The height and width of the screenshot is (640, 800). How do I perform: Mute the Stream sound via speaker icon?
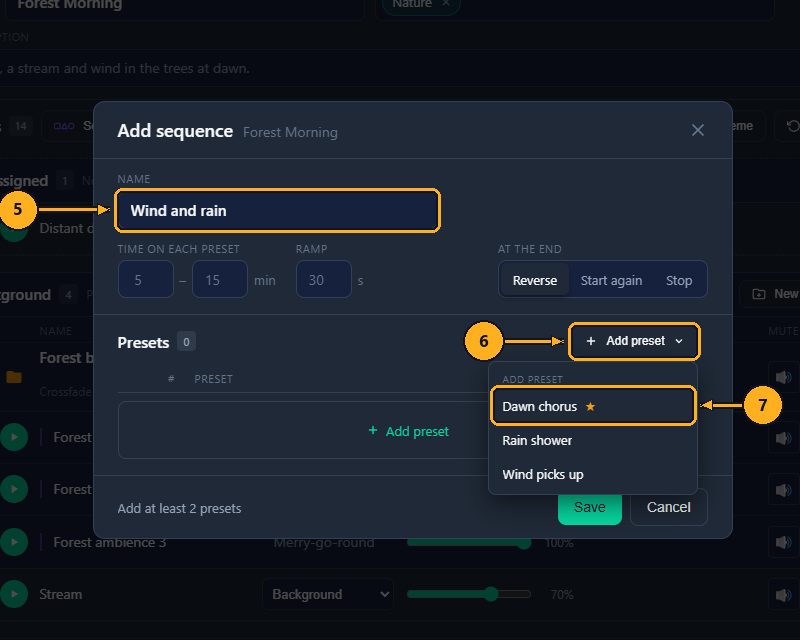tap(783, 595)
